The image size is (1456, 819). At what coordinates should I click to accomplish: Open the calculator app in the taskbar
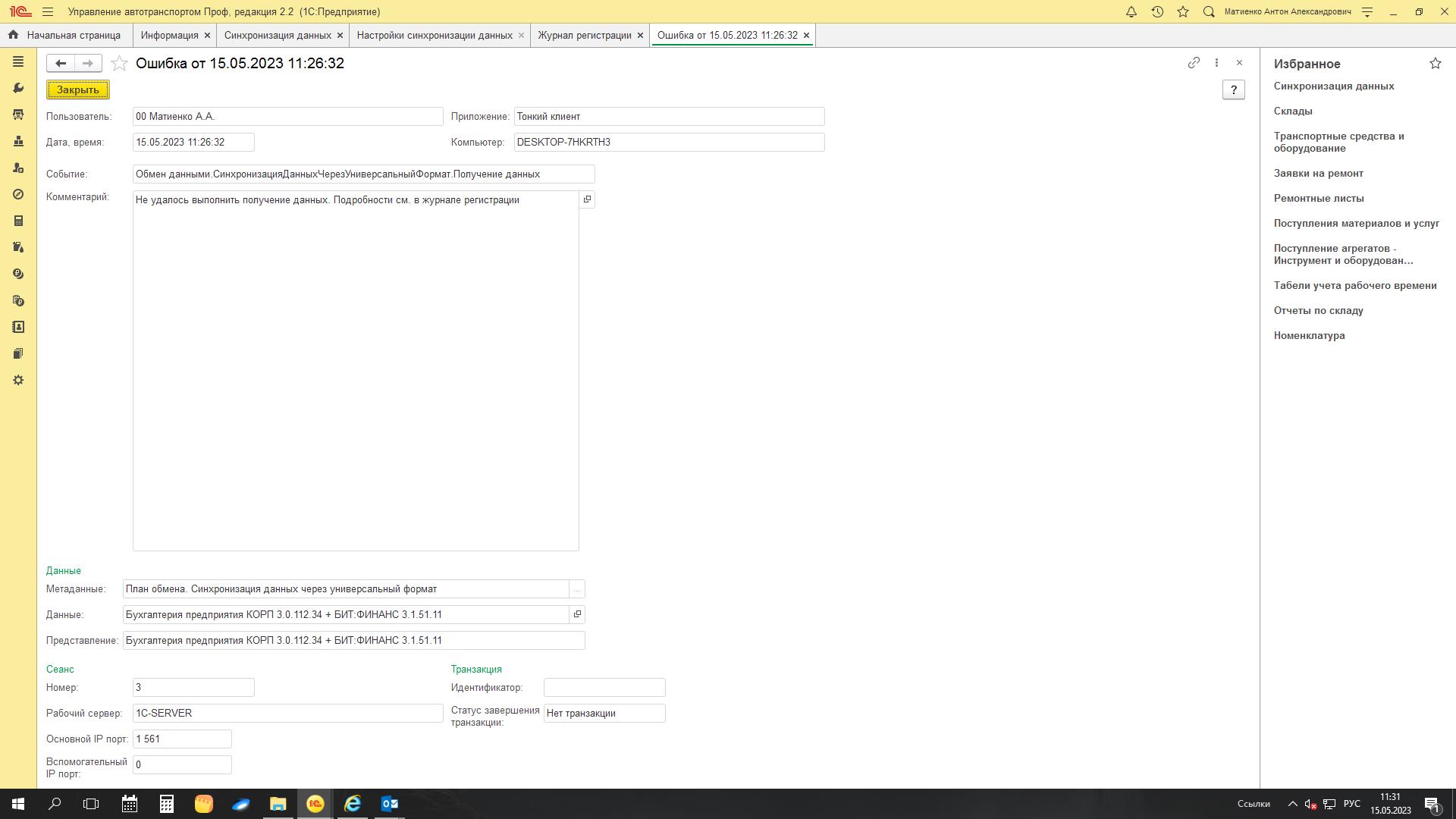167,804
